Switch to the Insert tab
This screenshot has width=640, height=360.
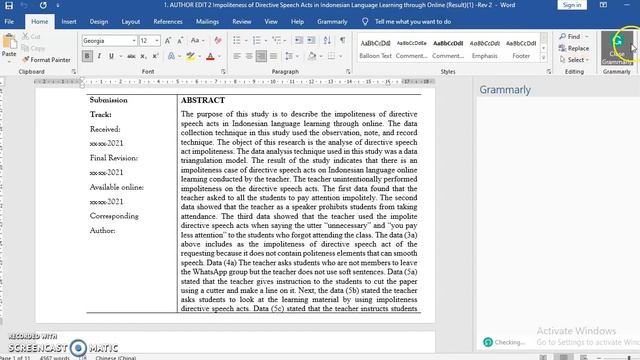pos(69,22)
